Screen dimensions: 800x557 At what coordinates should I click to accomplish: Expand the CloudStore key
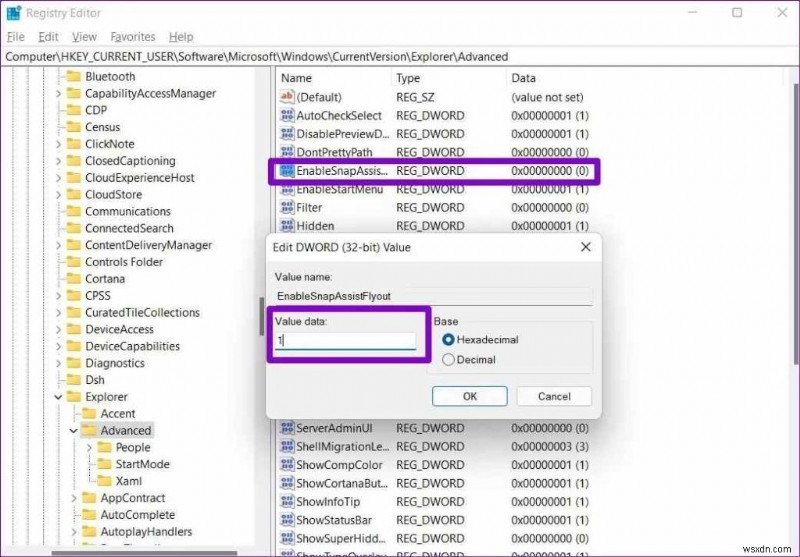click(x=58, y=194)
